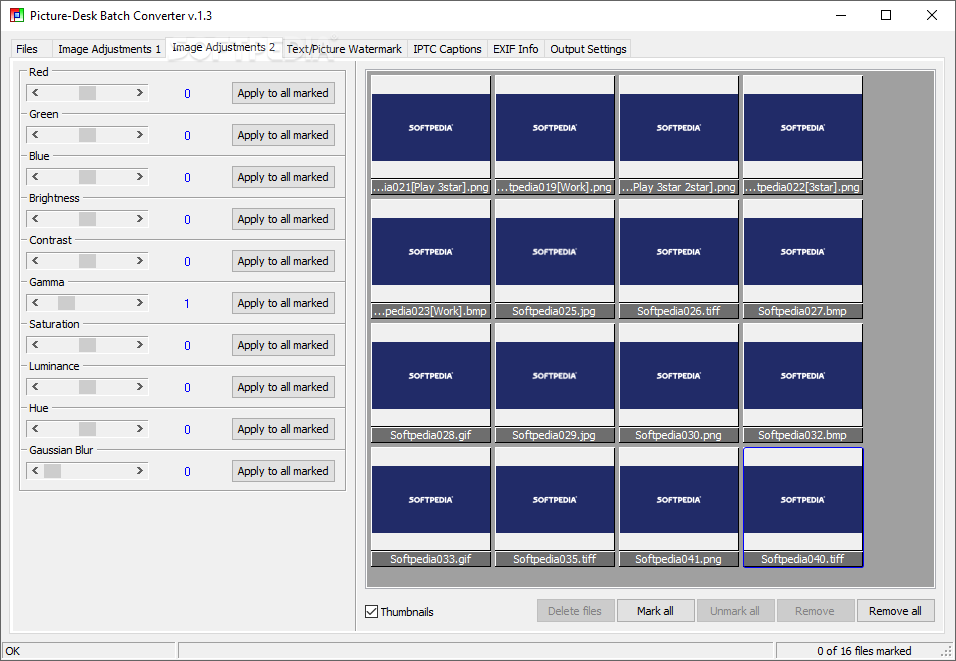The height and width of the screenshot is (661, 956).
Task: Select the Softpedia041.png thumbnail
Action: (x=679, y=507)
